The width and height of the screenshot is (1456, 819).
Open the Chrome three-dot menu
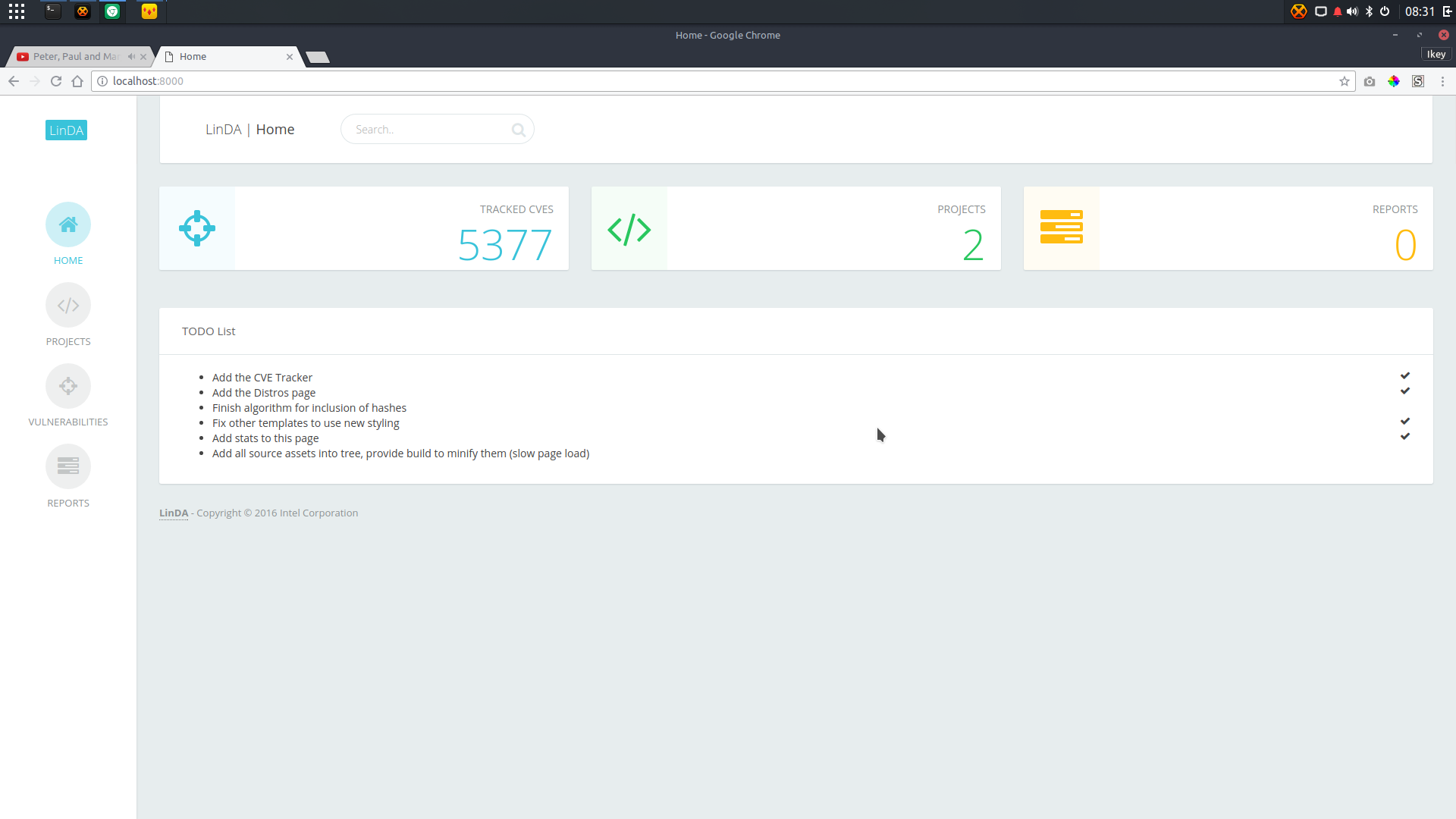pyautogui.click(x=1443, y=81)
